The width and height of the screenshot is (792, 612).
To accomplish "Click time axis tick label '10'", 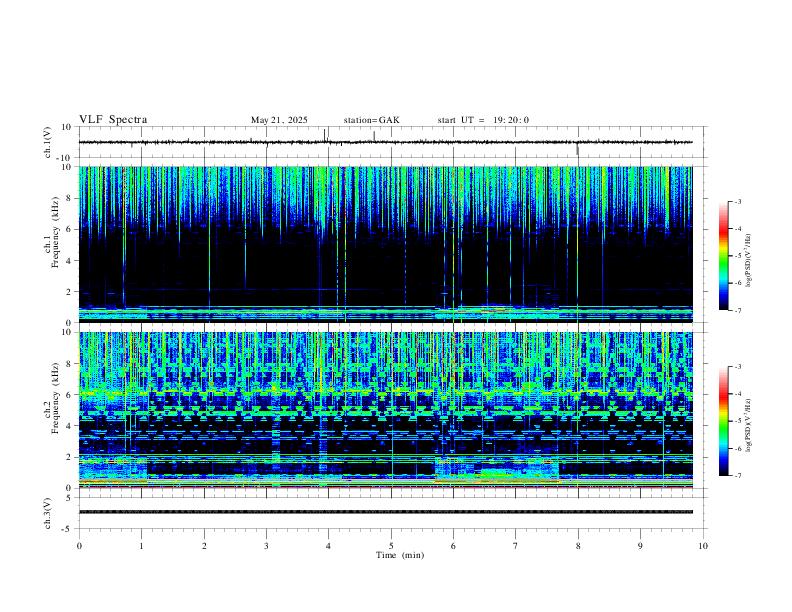I will (703, 546).
